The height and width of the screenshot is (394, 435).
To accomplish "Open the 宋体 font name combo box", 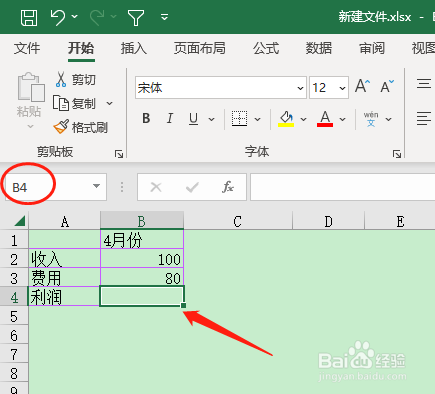I will (x=221, y=88).
